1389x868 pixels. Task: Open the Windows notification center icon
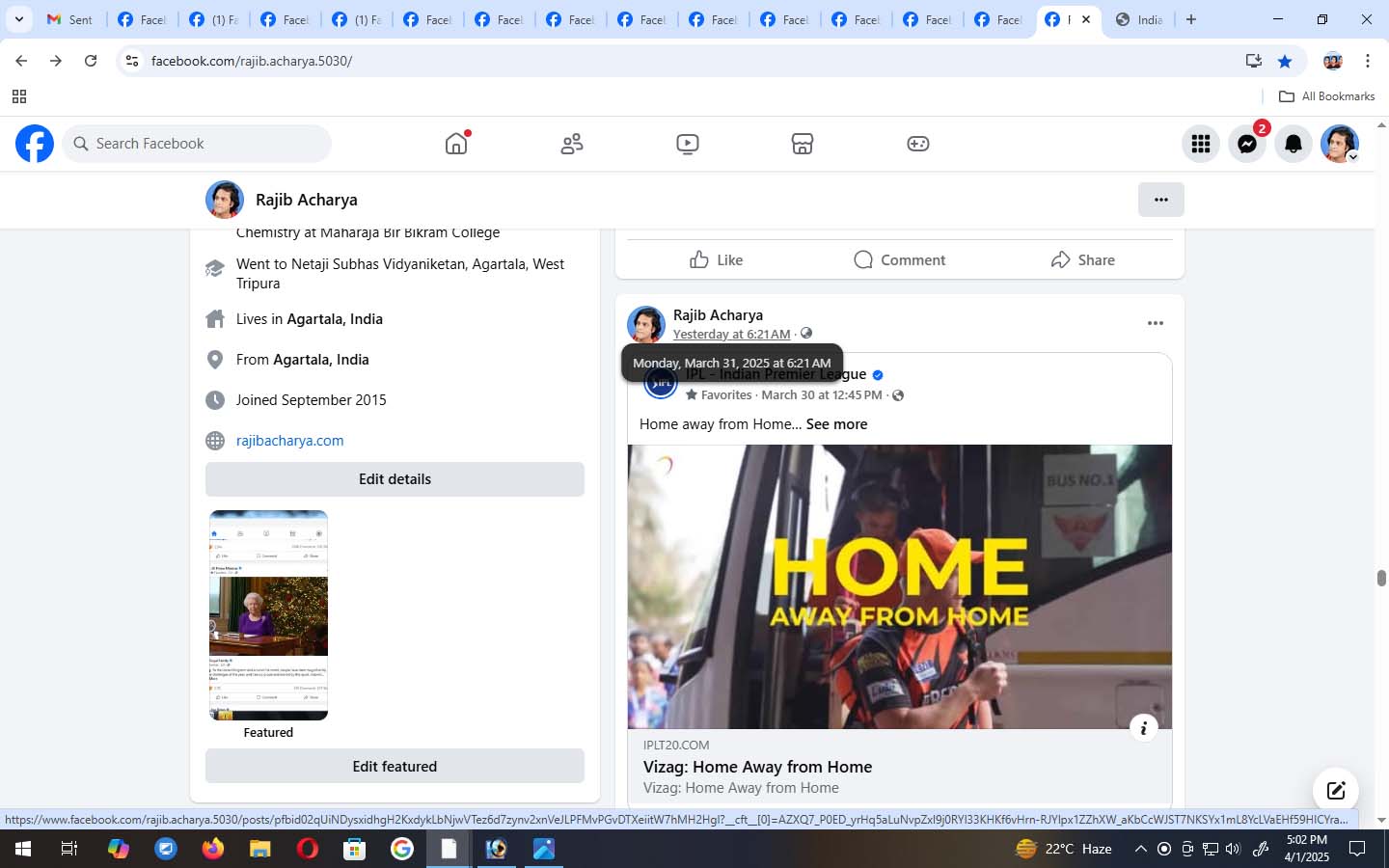click(x=1357, y=849)
